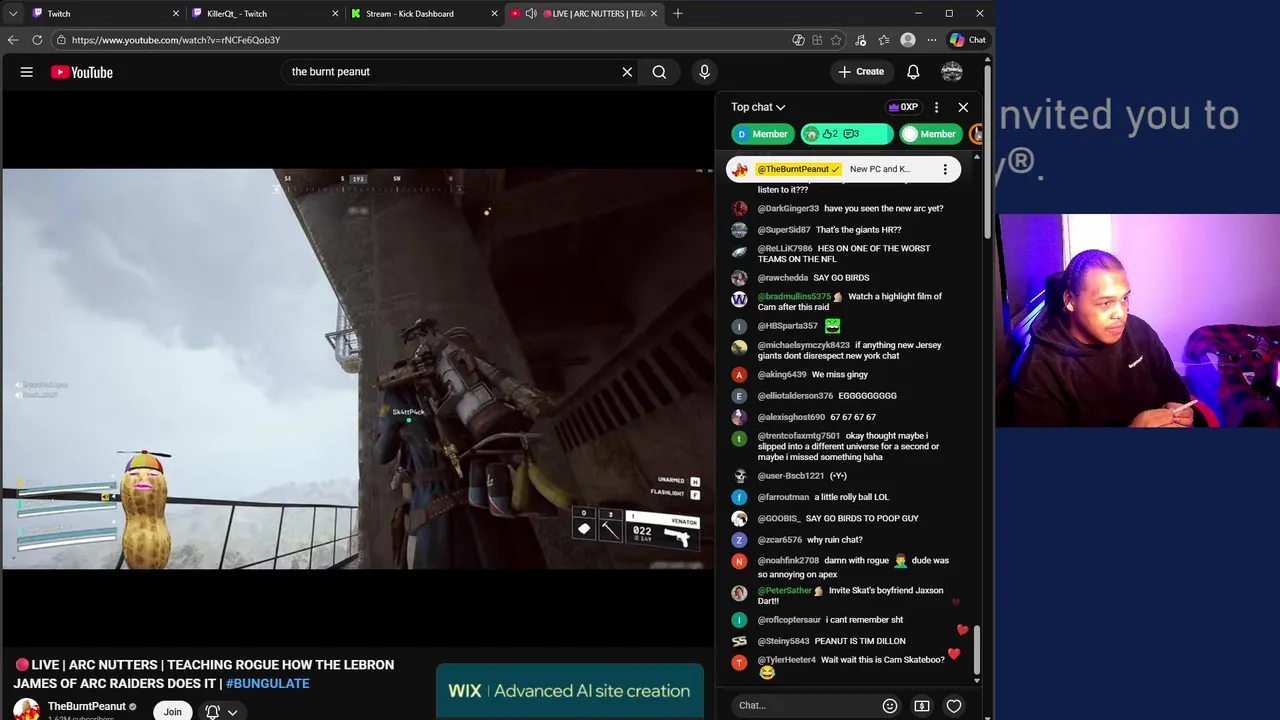This screenshot has width=1280, height=720.
Task: Click chat panel scrollbar thumb
Action: pos(977,649)
